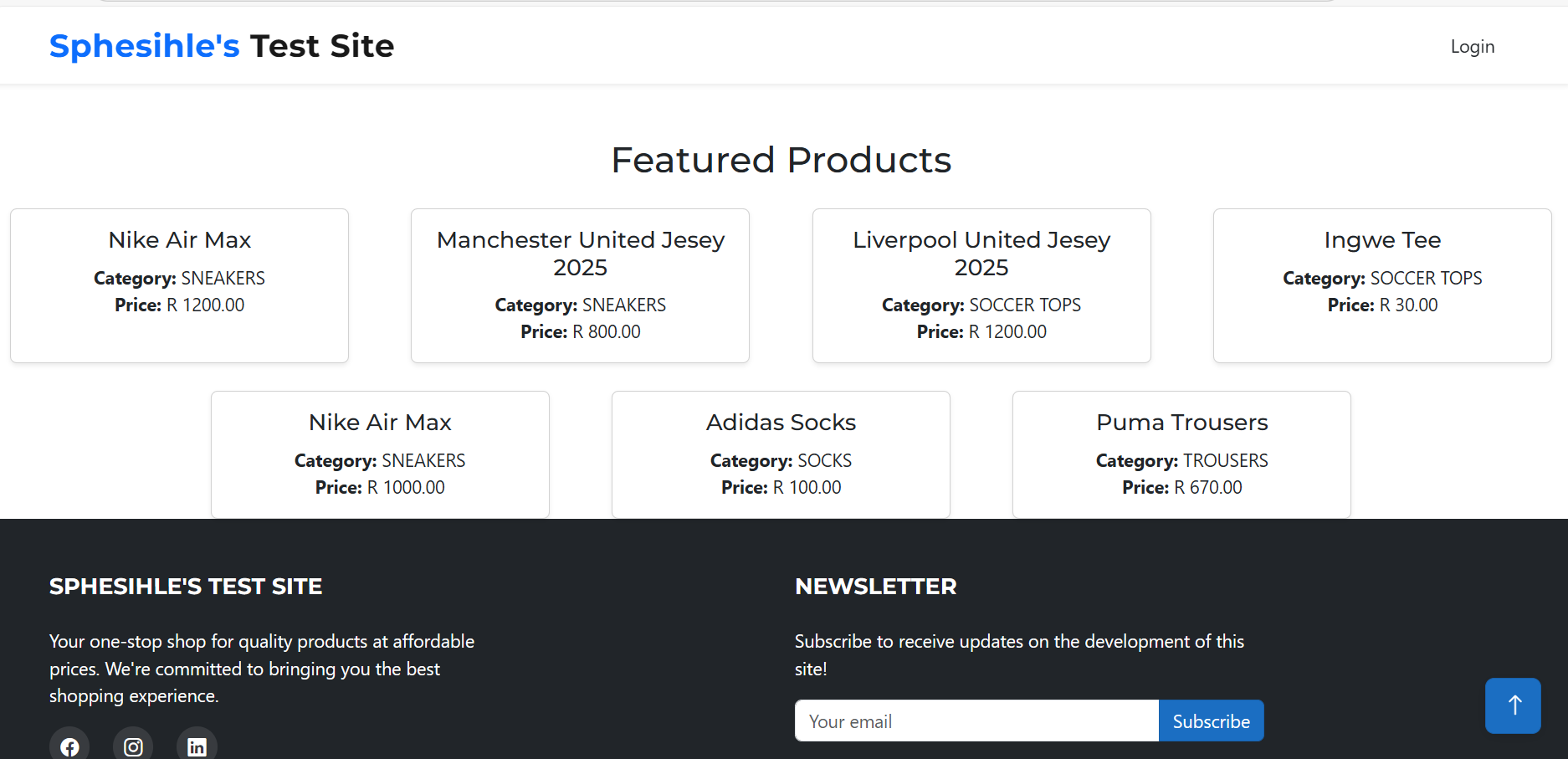Select the Puma Trousers product card
1568x759 pixels.
(1181, 454)
